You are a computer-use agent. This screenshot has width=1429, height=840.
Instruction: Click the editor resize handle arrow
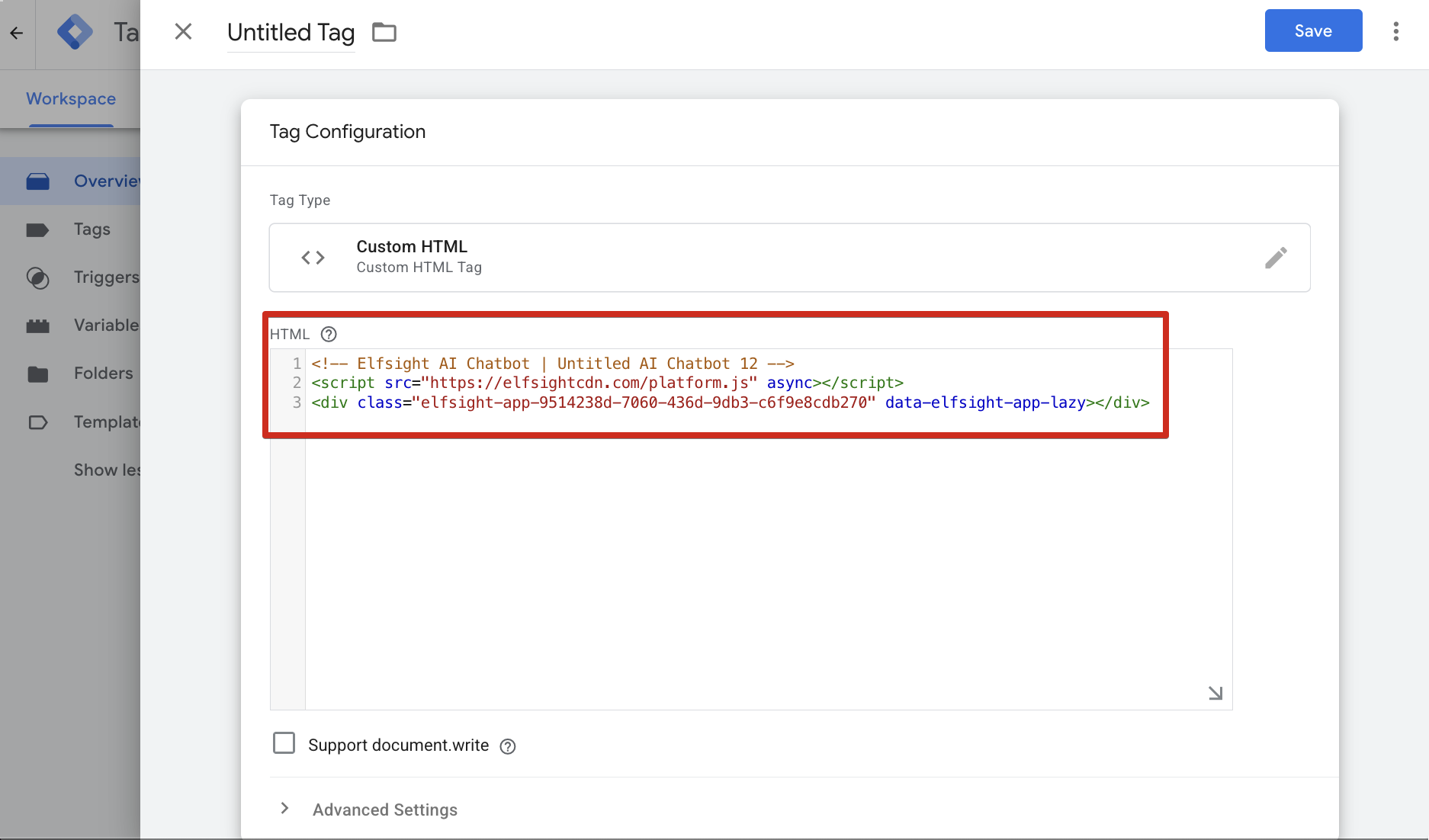(x=1215, y=693)
